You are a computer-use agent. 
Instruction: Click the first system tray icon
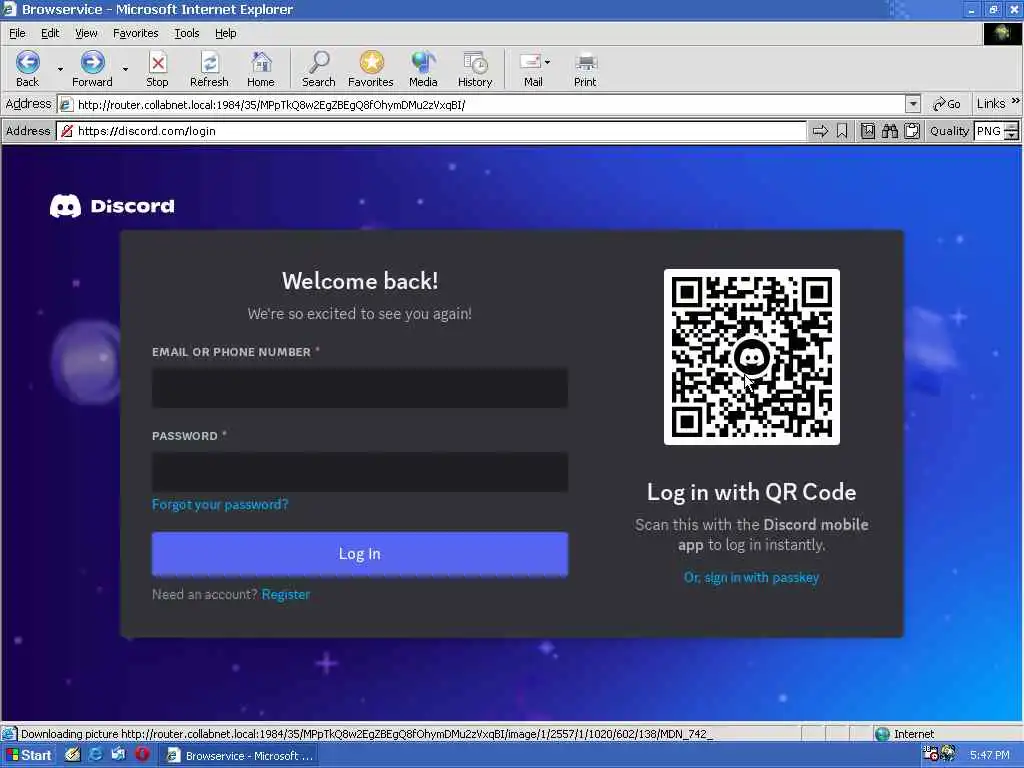tap(930, 754)
